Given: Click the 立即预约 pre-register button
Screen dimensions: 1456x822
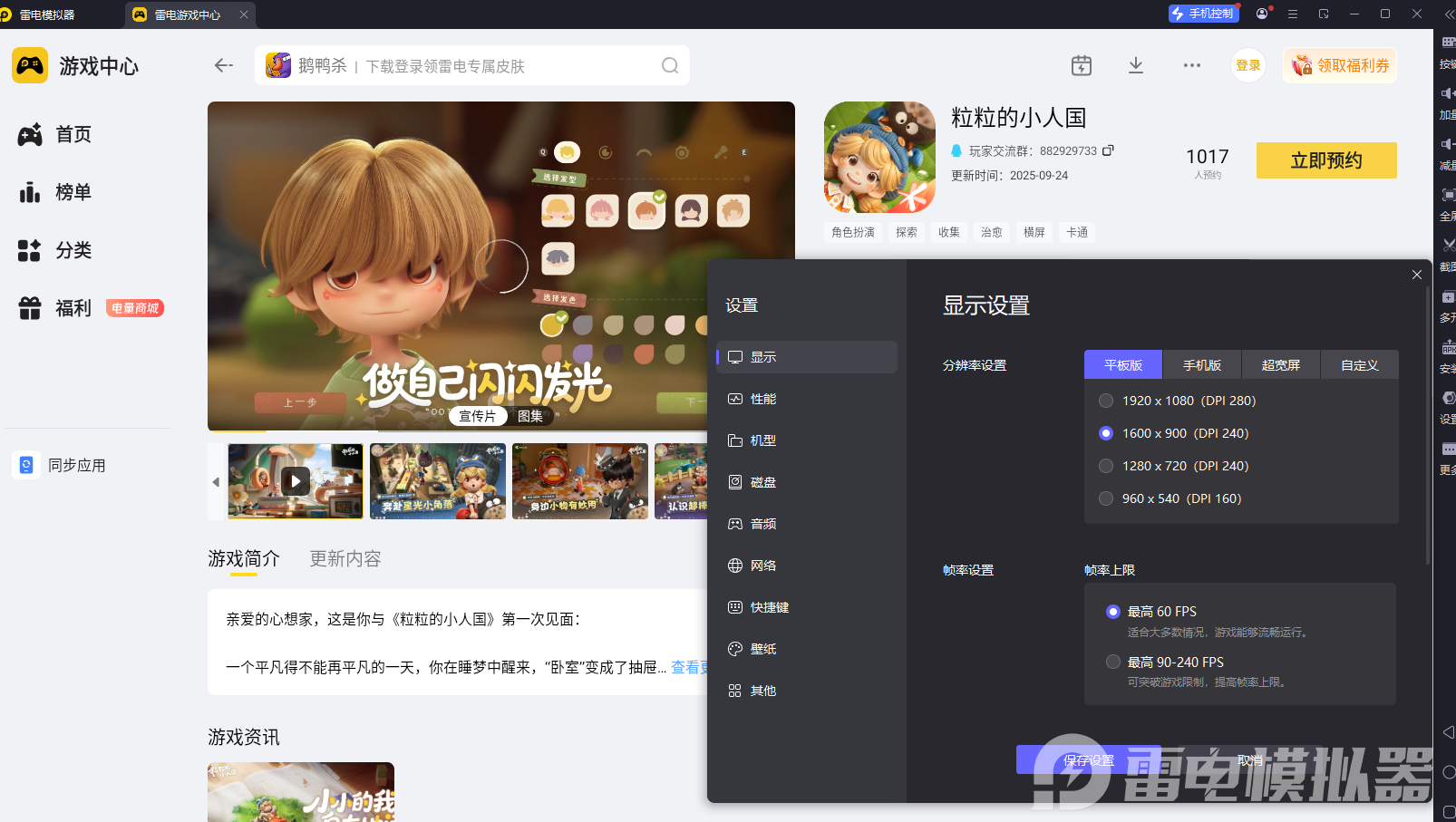Looking at the screenshot, I should [x=1325, y=160].
